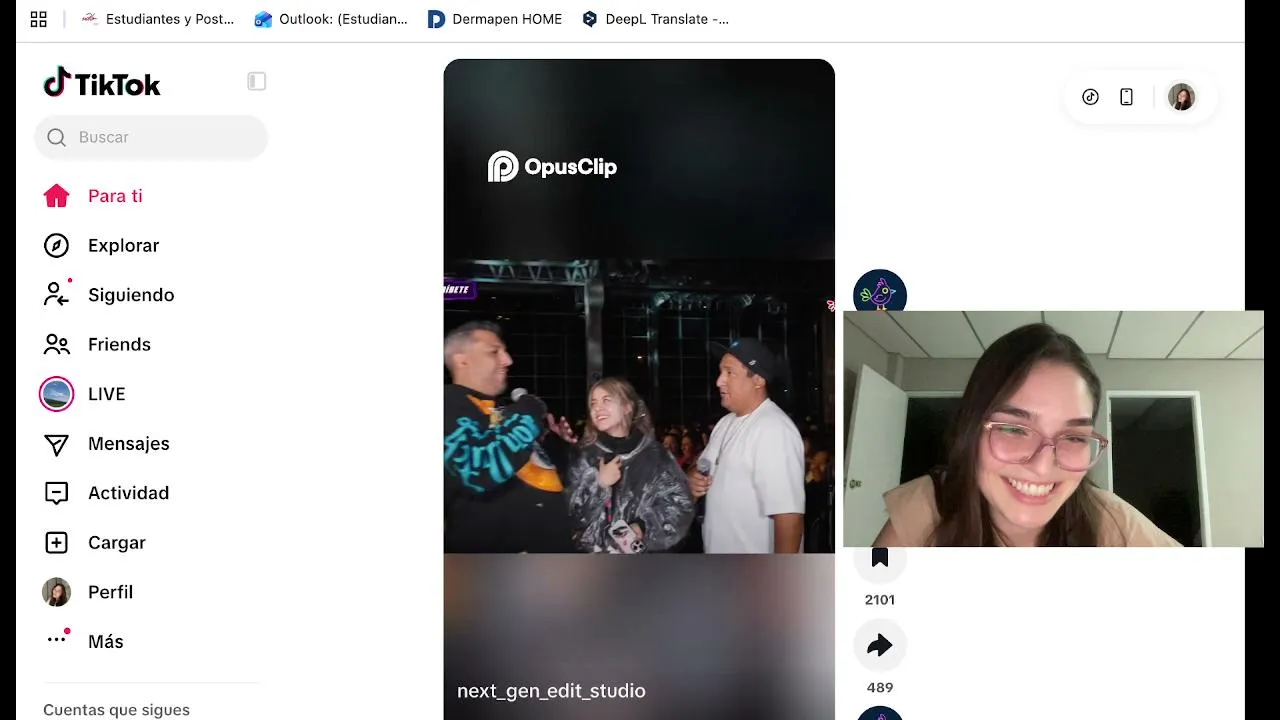The image size is (1280, 720).
Task: Pause the playing TikTok video
Action: point(639,390)
